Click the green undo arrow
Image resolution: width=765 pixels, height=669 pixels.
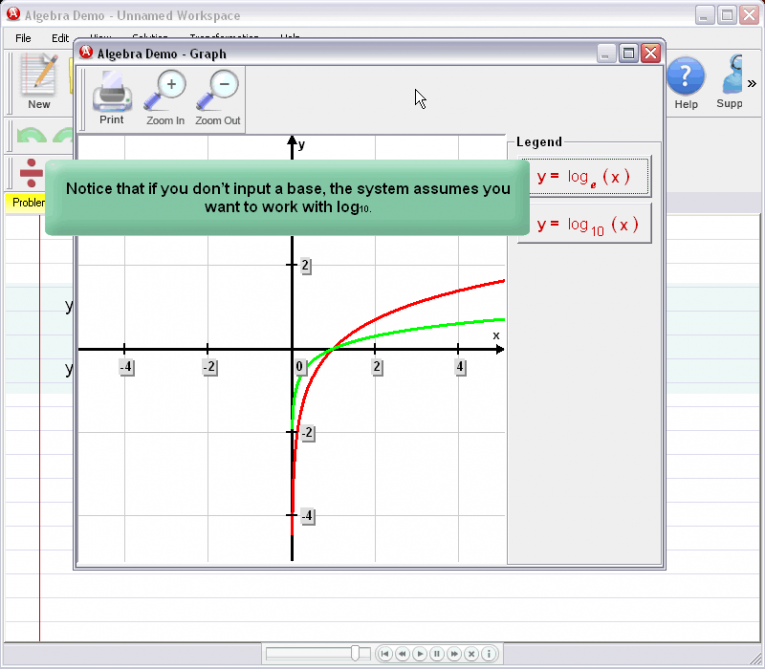[31, 135]
